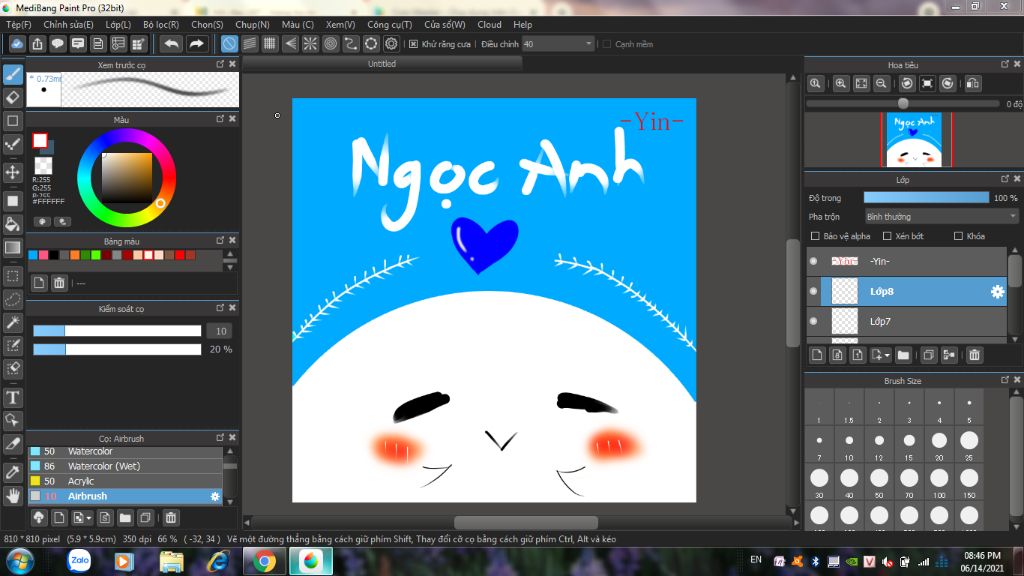Click the cloud save icon in toolbar
The width and height of the screenshot is (1024, 576).
click(17, 44)
